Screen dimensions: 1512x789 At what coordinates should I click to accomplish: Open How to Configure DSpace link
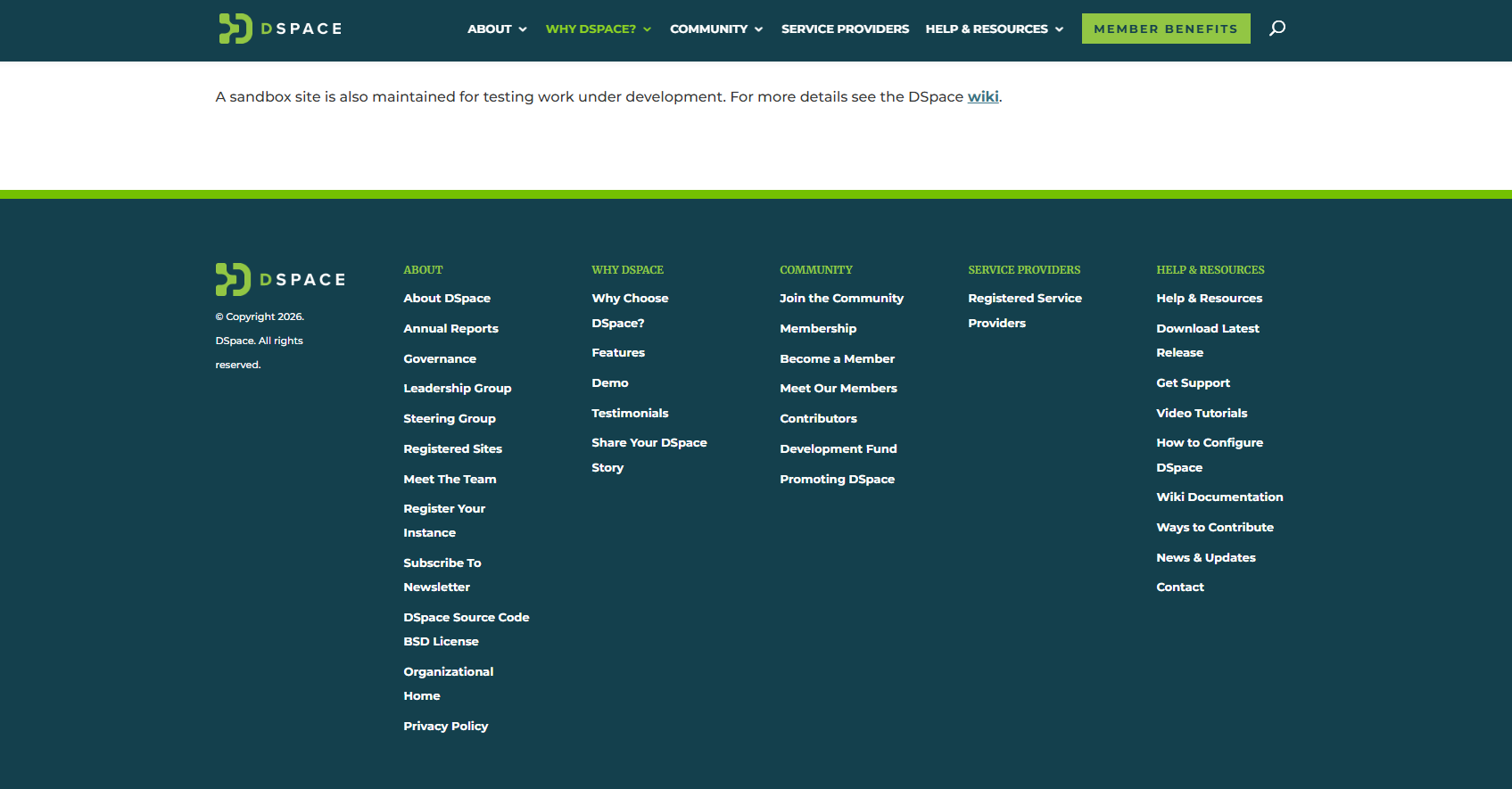pos(1210,455)
